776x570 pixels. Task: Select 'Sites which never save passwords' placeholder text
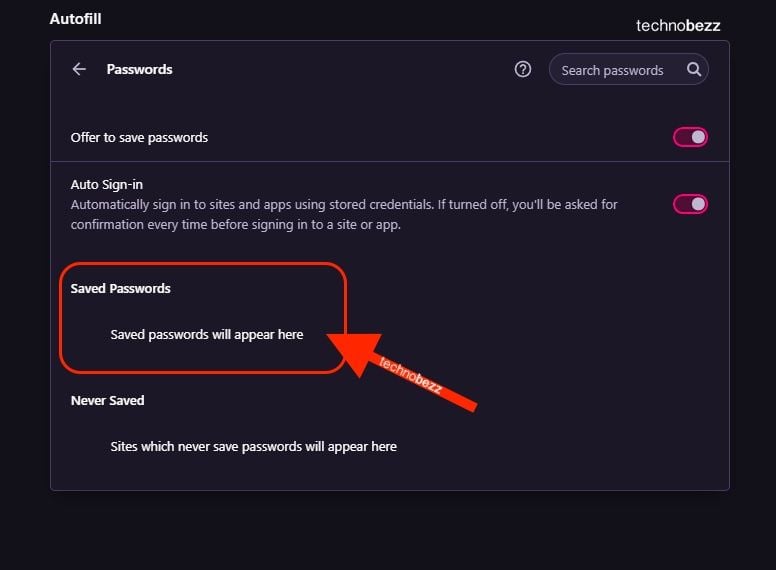253,446
